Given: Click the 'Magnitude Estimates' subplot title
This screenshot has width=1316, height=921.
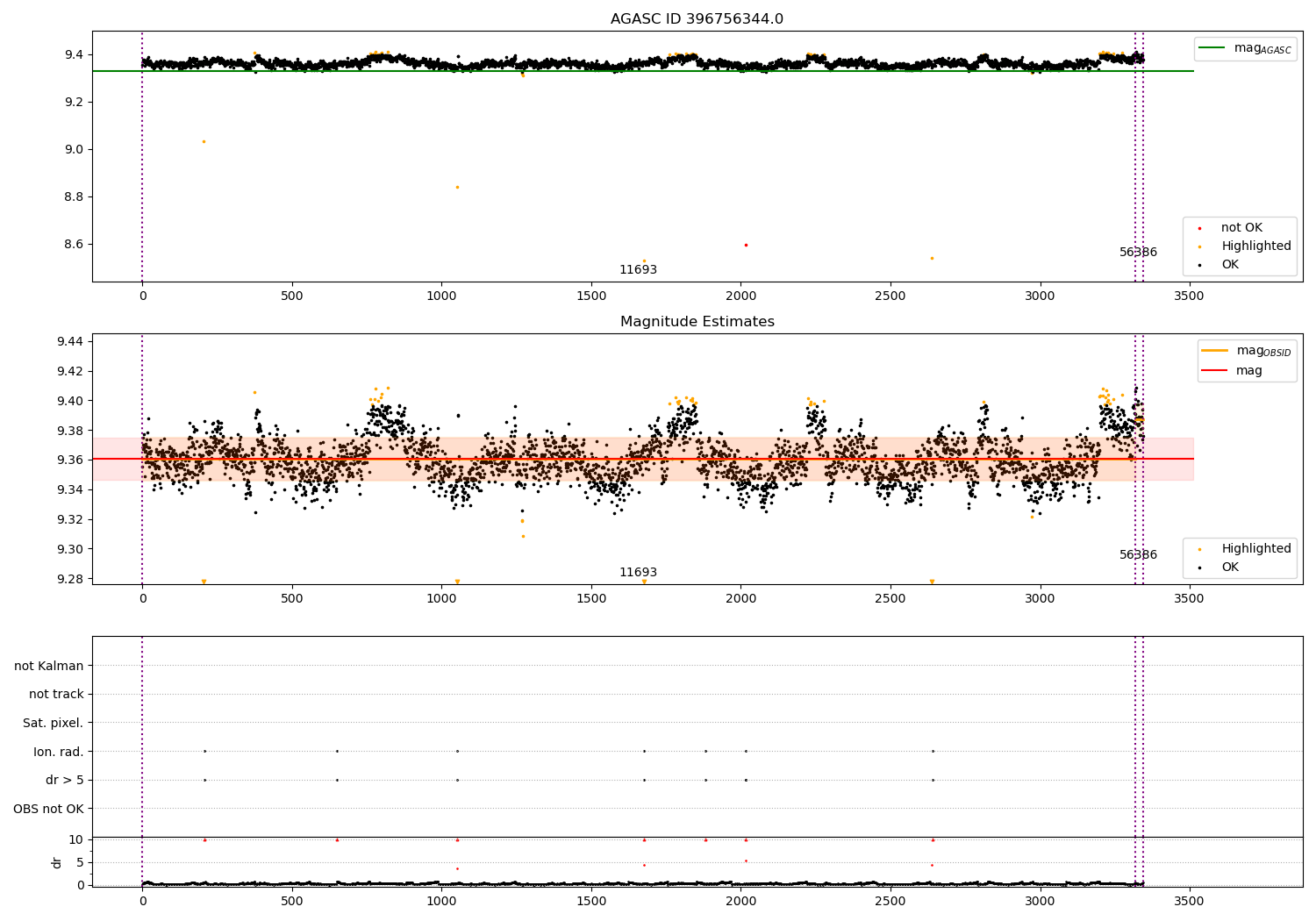Looking at the screenshot, I should (x=697, y=322).
